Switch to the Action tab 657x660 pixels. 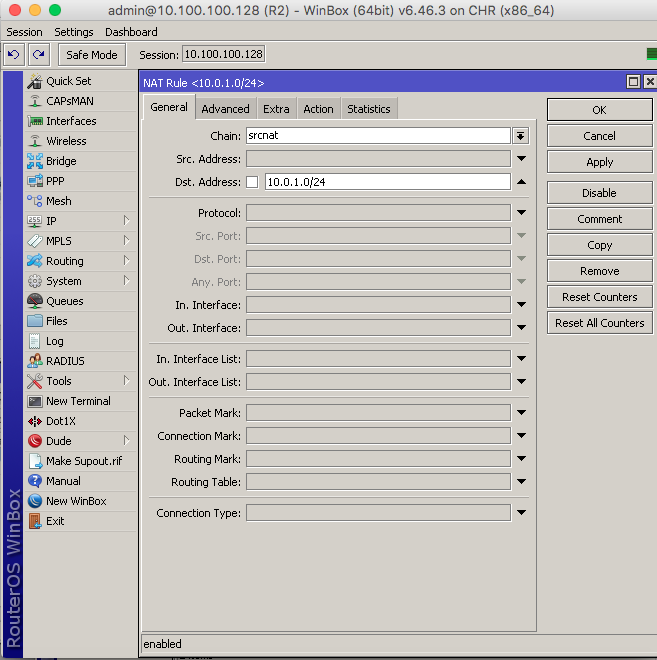pos(318,109)
